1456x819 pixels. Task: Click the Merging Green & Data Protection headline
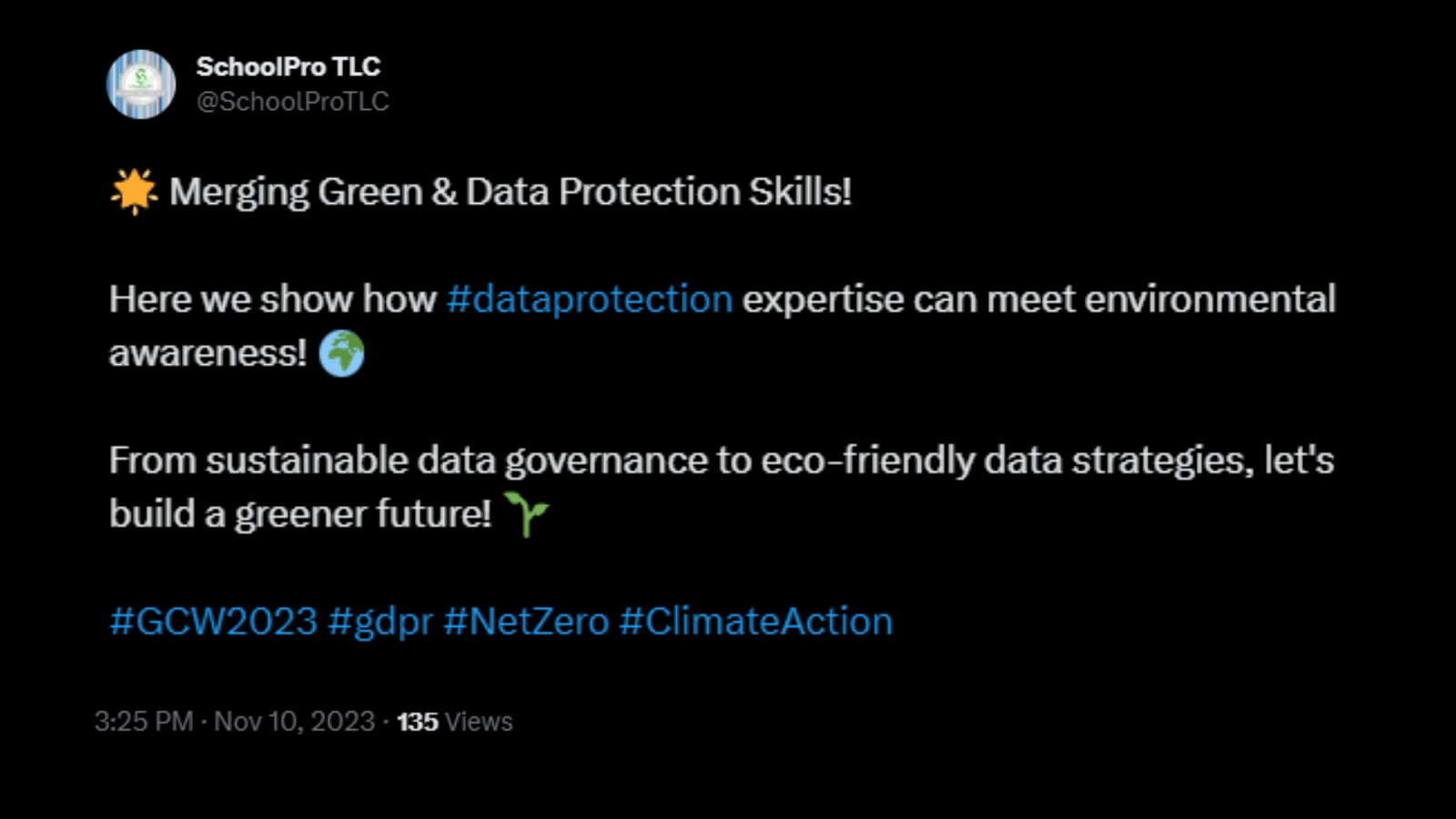[x=510, y=192]
